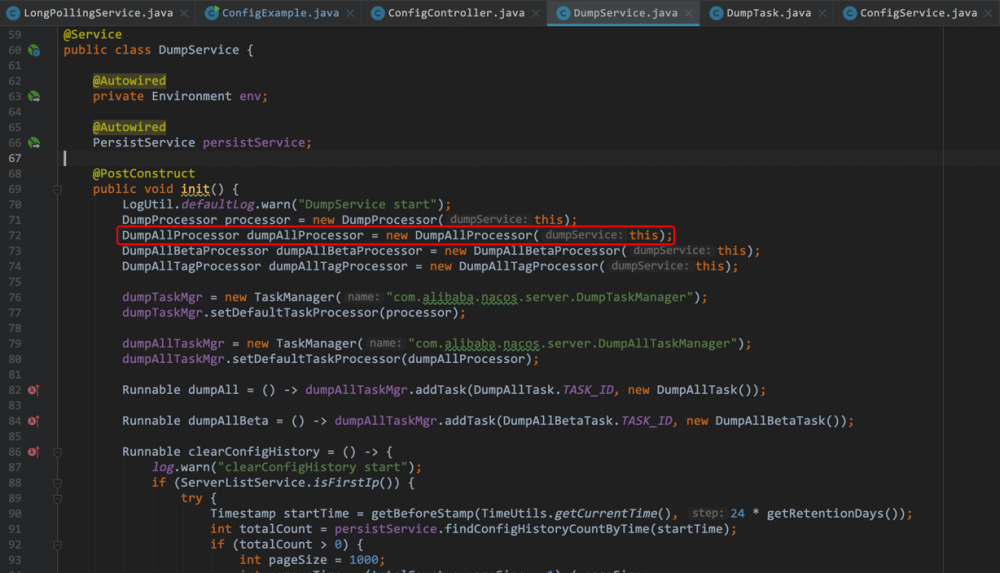Click the DumpService class name on line 60
Image resolution: width=1000 pixels, height=573 pixels.
coord(199,50)
